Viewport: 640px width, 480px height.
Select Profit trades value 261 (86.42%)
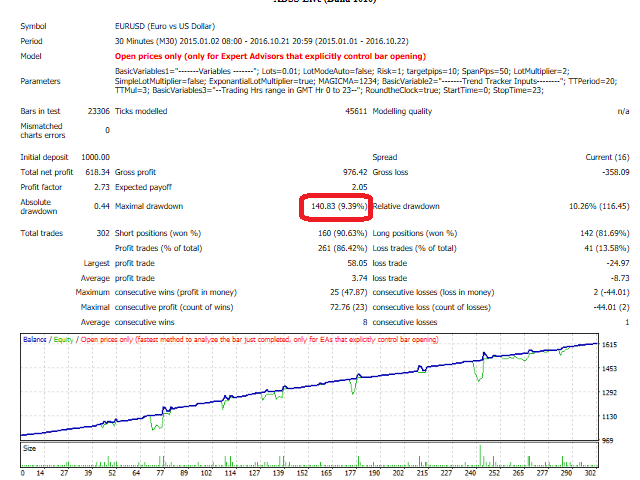(x=342, y=248)
